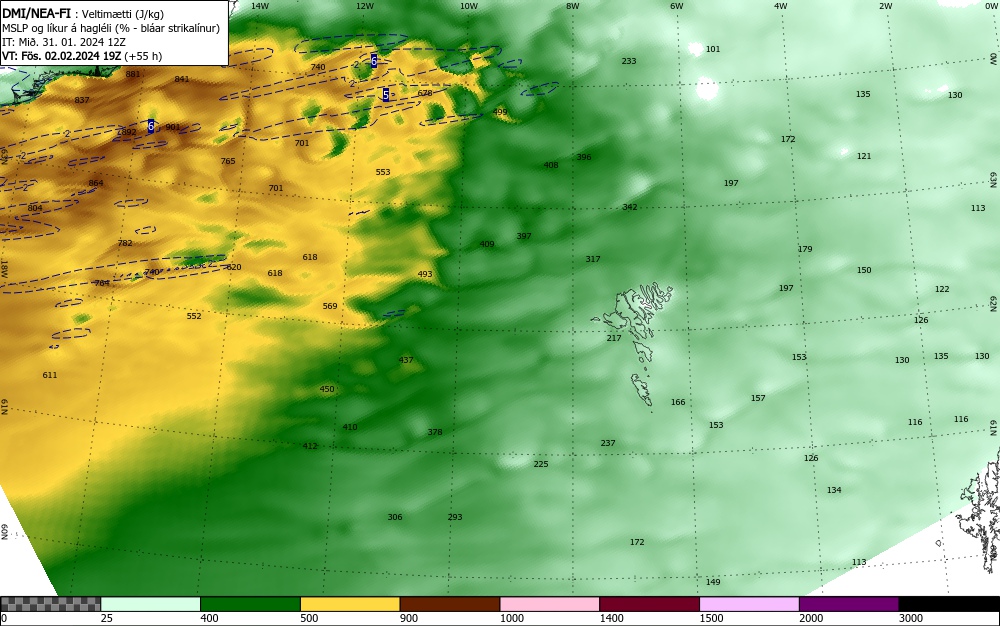Image resolution: width=1000 pixels, height=626 pixels.
Task: Select the map value 782
Action: coord(125,243)
